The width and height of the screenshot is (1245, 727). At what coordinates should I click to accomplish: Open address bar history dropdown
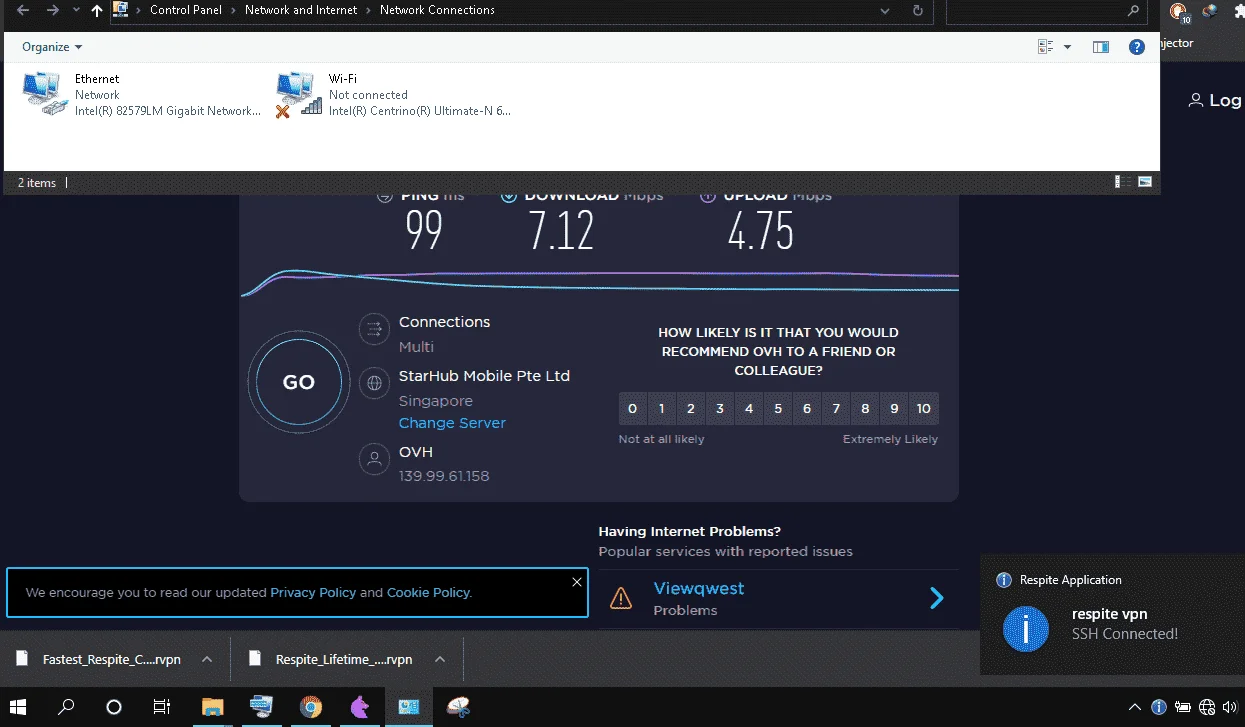coord(885,10)
